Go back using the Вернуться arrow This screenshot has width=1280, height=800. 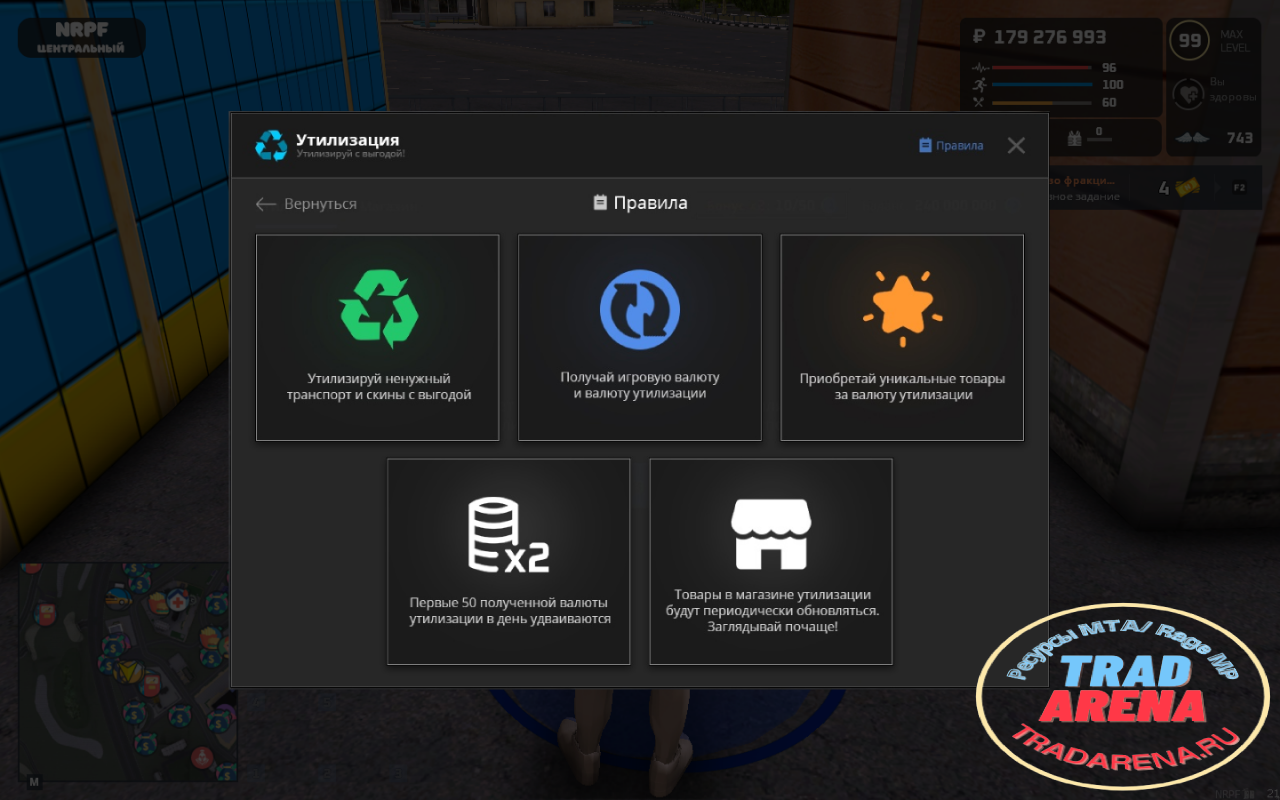pos(306,204)
